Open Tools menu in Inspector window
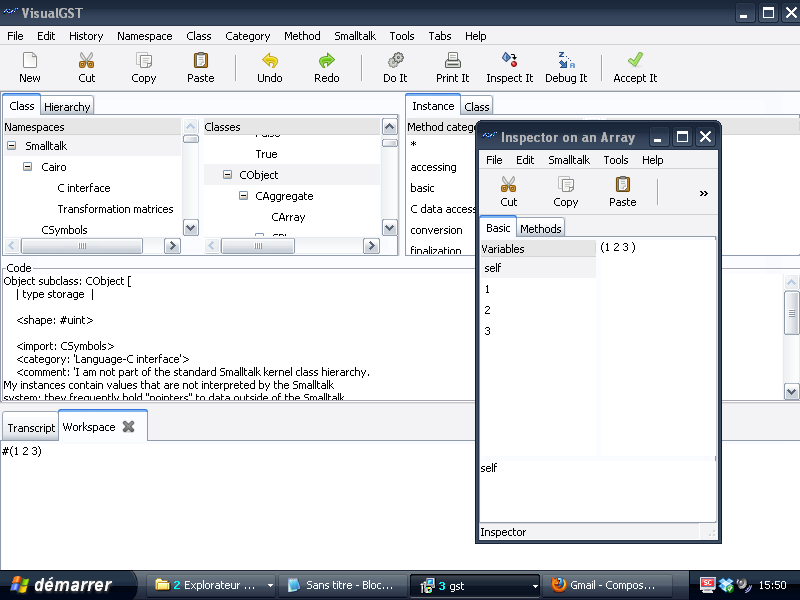 616,160
